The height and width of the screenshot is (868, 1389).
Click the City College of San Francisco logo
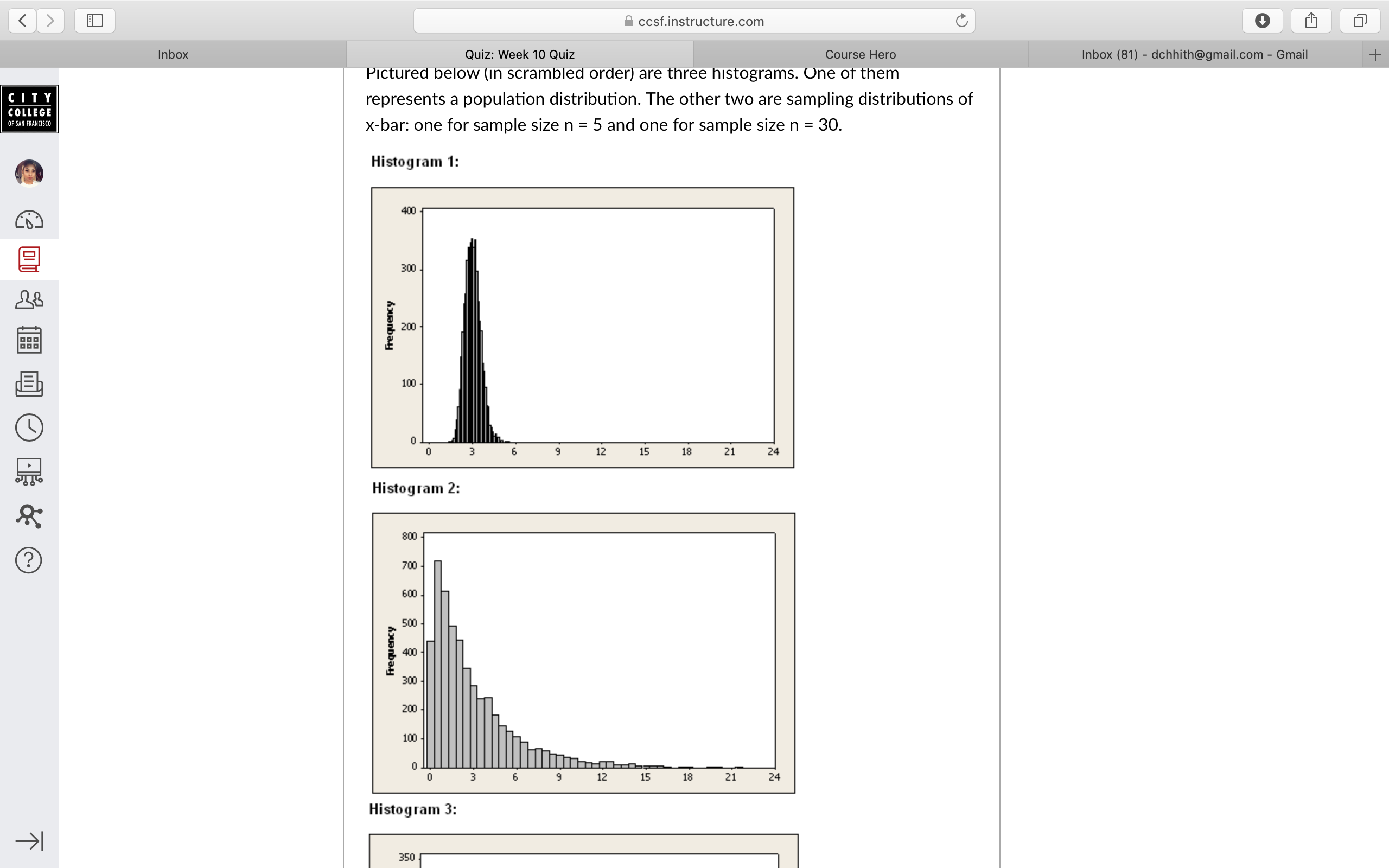29,108
